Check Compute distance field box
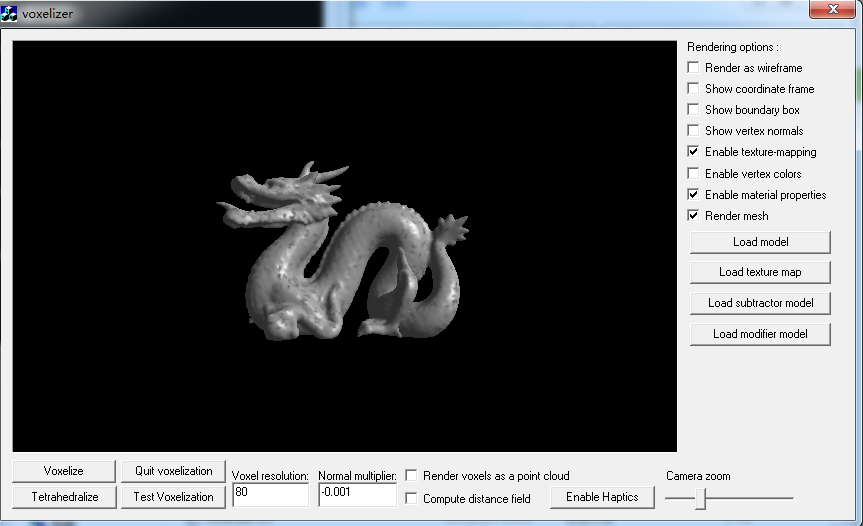Viewport: 863px width, 526px height. pos(411,498)
